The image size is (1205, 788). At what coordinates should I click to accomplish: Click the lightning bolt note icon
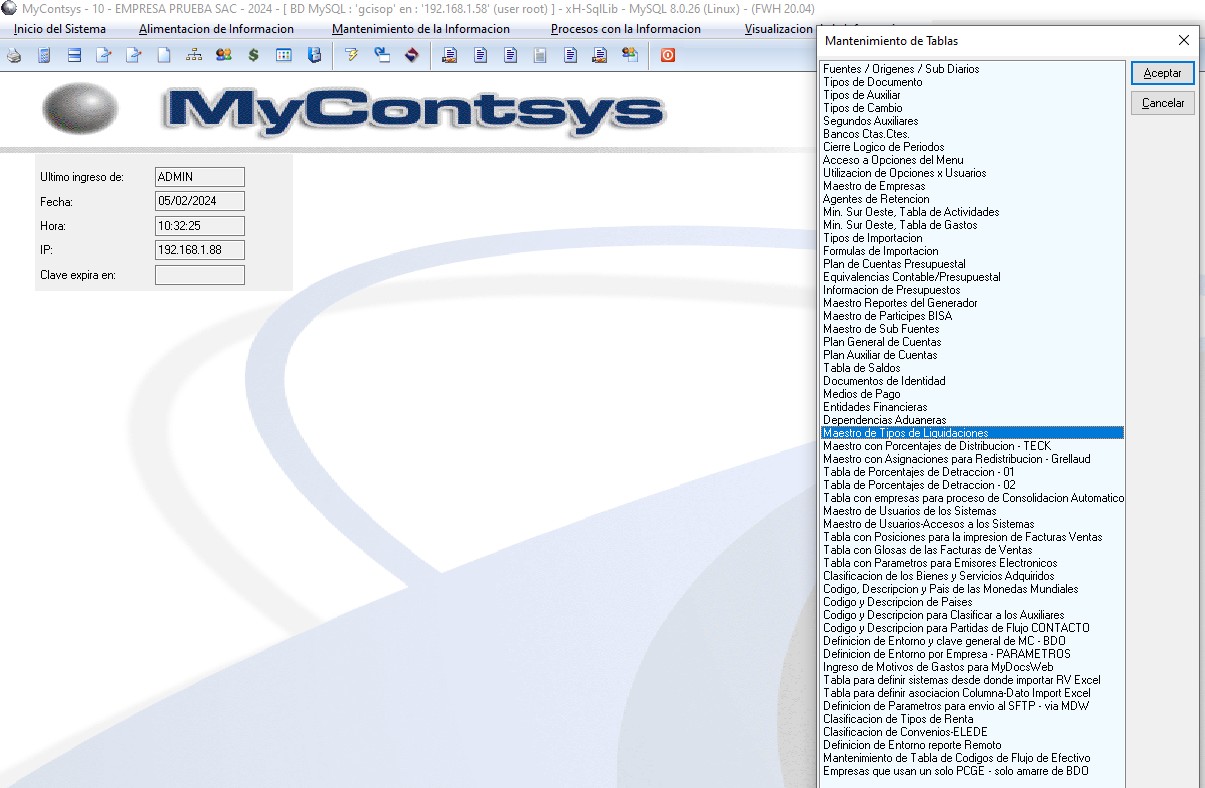351,55
